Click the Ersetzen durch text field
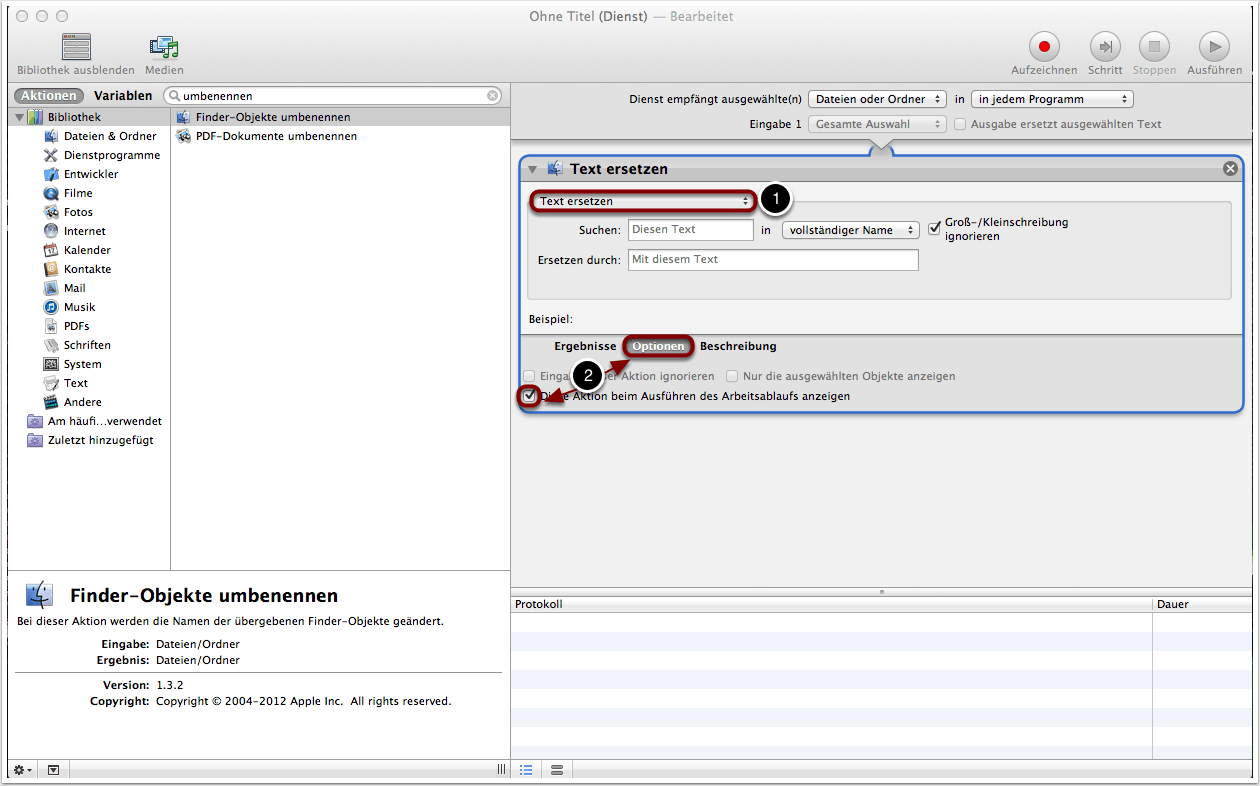The height and width of the screenshot is (786, 1260). 772,260
